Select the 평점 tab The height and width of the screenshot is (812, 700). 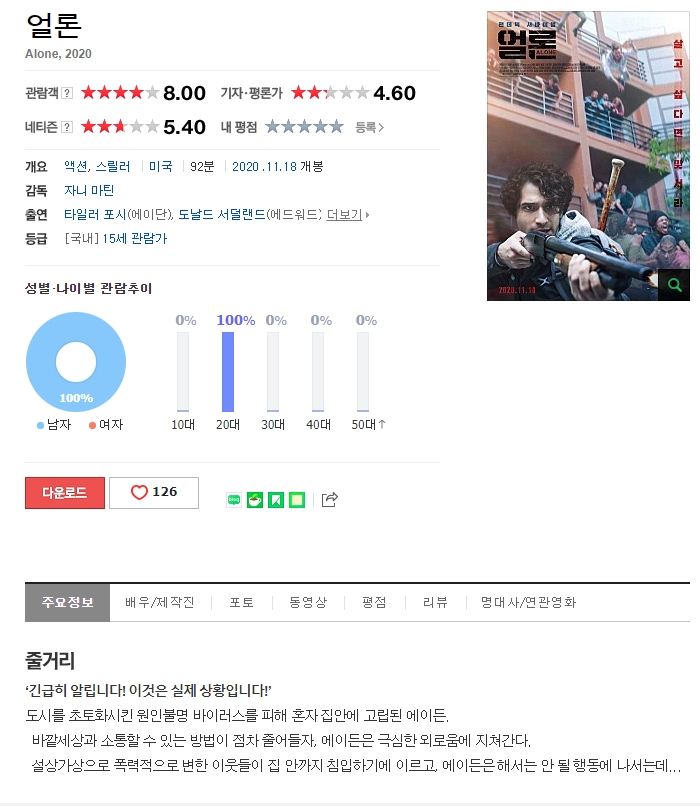coord(374,602)
